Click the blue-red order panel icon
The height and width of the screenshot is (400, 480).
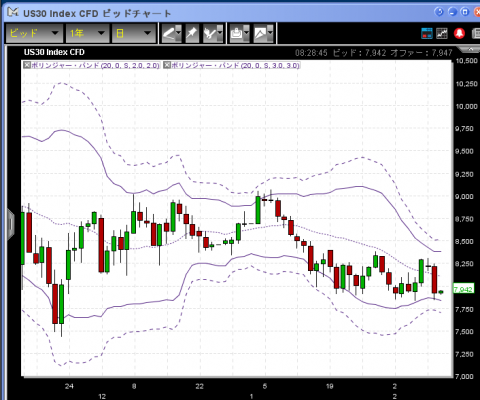point(427,33)
